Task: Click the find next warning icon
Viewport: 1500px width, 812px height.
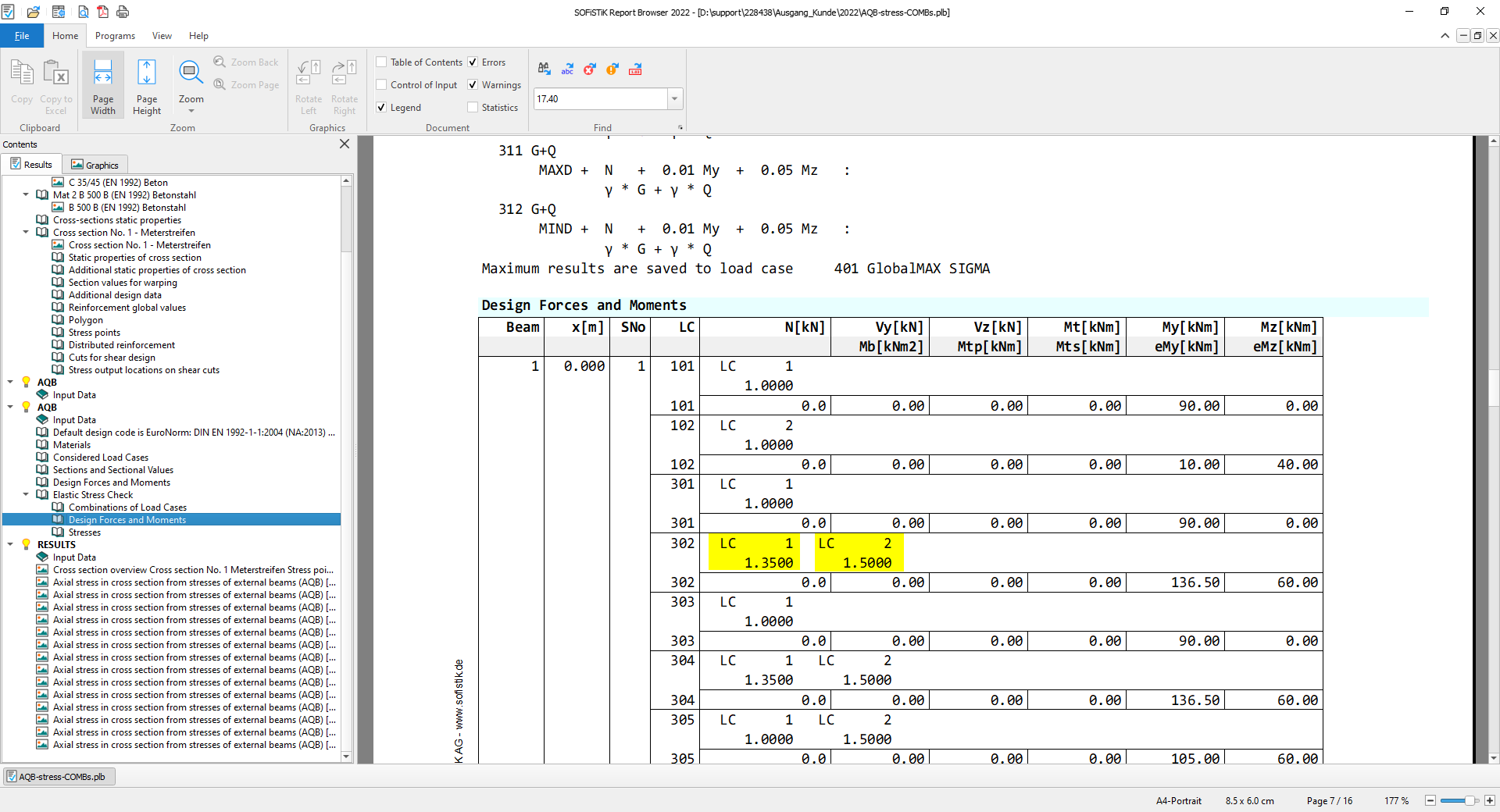Action: [612, 69]
